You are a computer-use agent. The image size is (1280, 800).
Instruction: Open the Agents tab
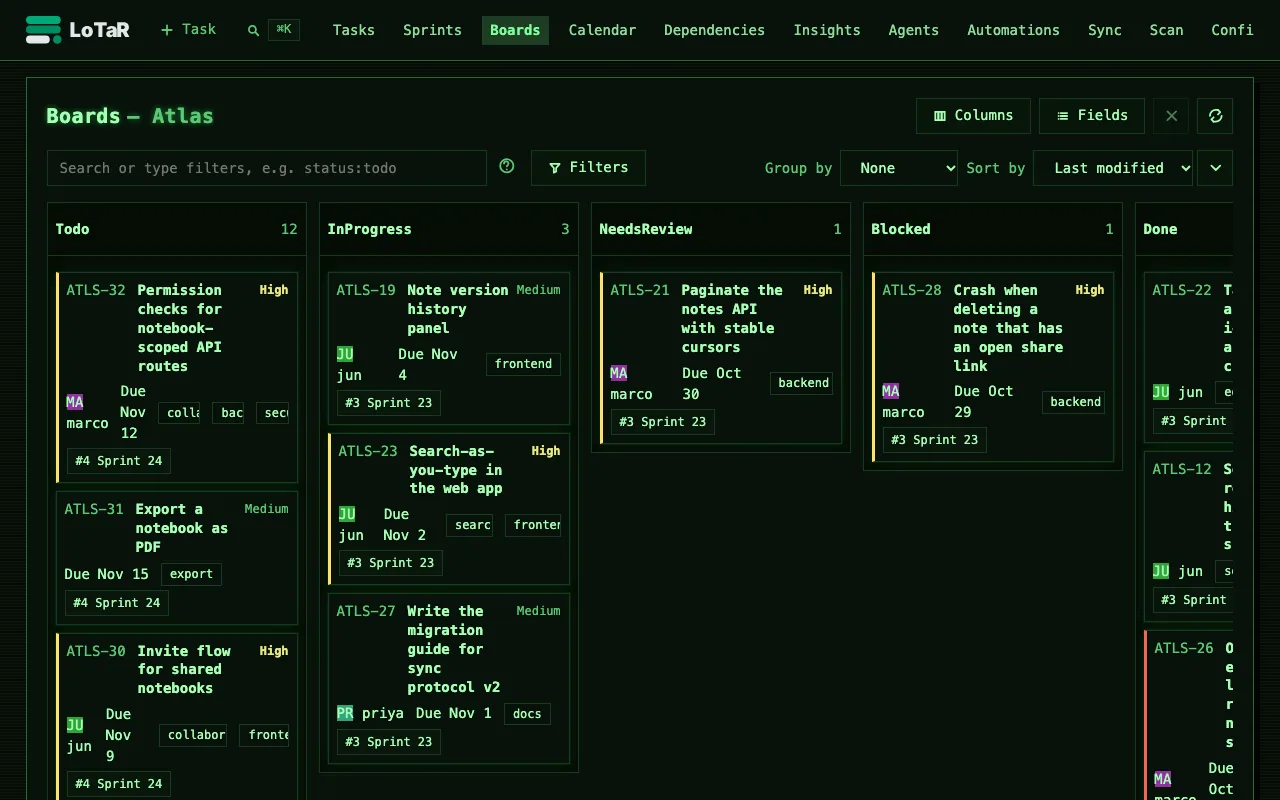(914, 30)
